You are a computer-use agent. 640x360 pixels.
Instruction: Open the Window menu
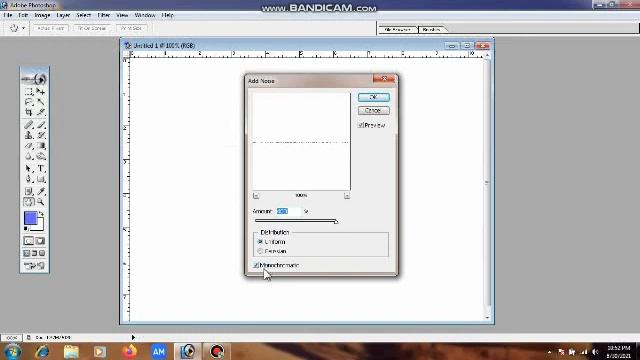144,15
